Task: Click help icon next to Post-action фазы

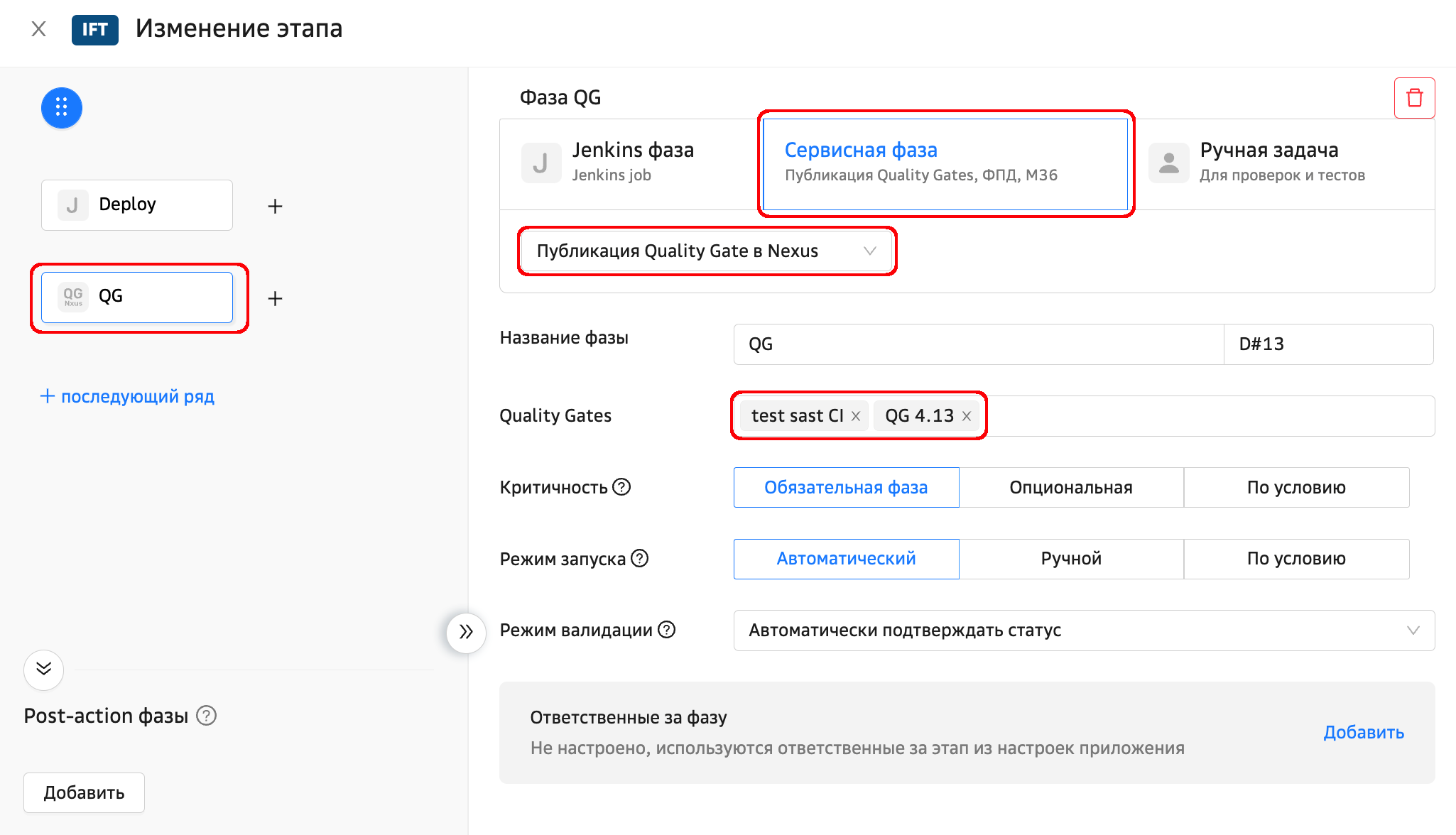Action: pos(206,715)
